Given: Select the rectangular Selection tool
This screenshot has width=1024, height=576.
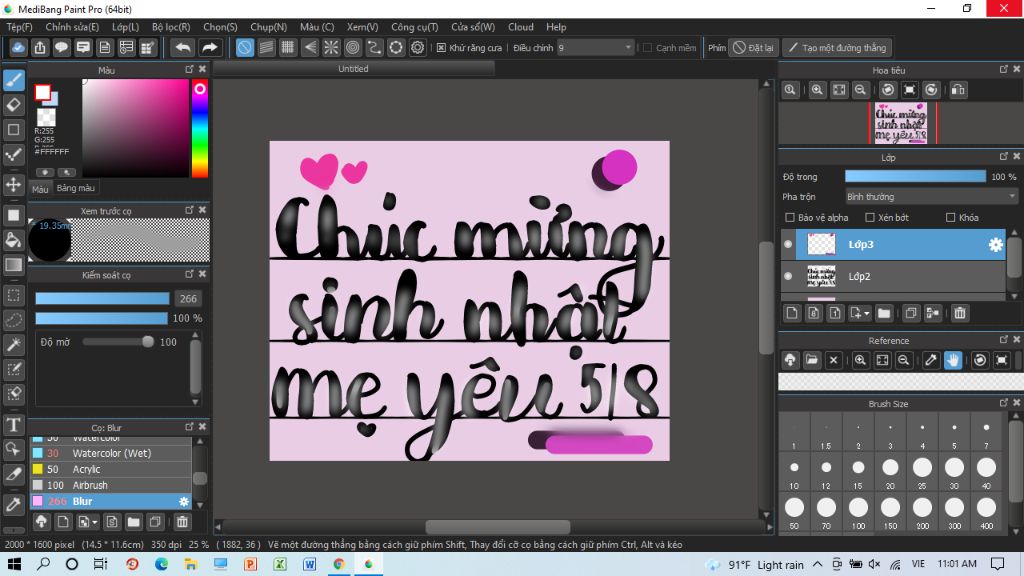Looking at the screenshot, I should pos(14,295).
